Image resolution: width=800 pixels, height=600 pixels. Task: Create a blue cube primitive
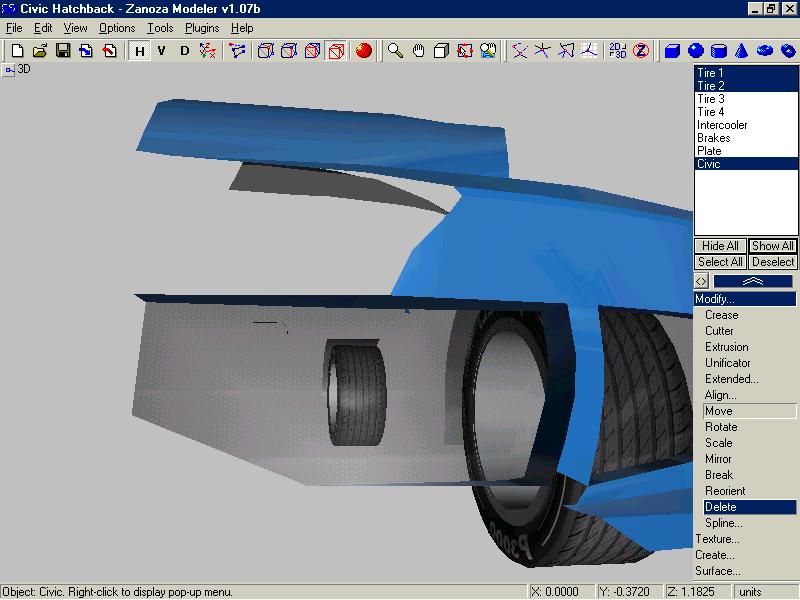(673, 50)
